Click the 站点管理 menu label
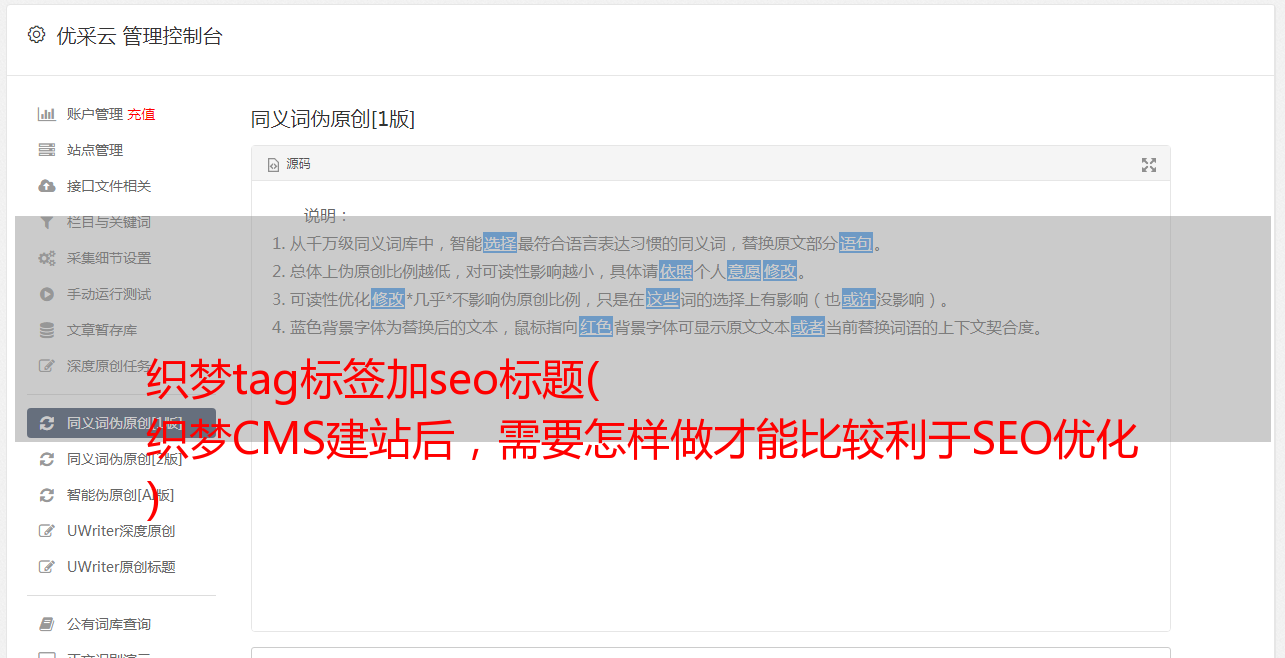The height and width of the screenshot is (658, 1285). coord(95,150)
